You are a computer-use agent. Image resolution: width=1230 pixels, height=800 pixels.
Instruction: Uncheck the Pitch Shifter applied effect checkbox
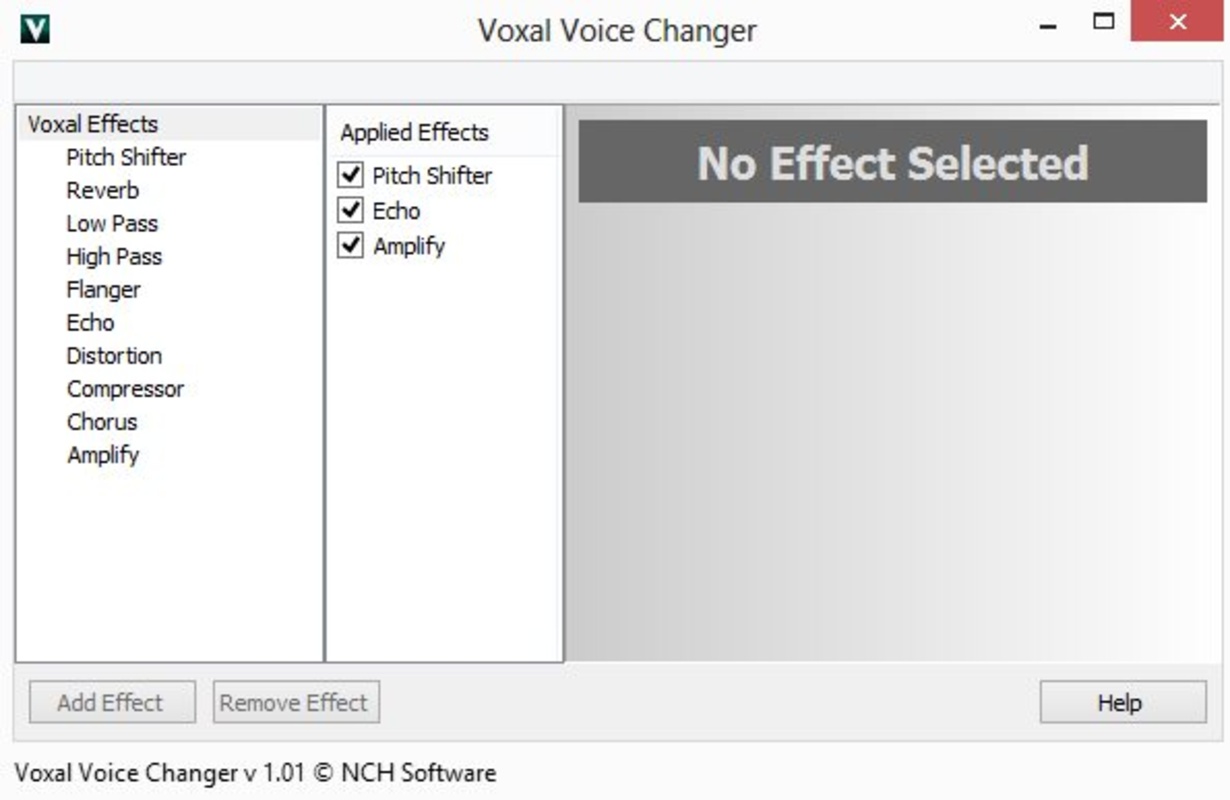point(350,176)
